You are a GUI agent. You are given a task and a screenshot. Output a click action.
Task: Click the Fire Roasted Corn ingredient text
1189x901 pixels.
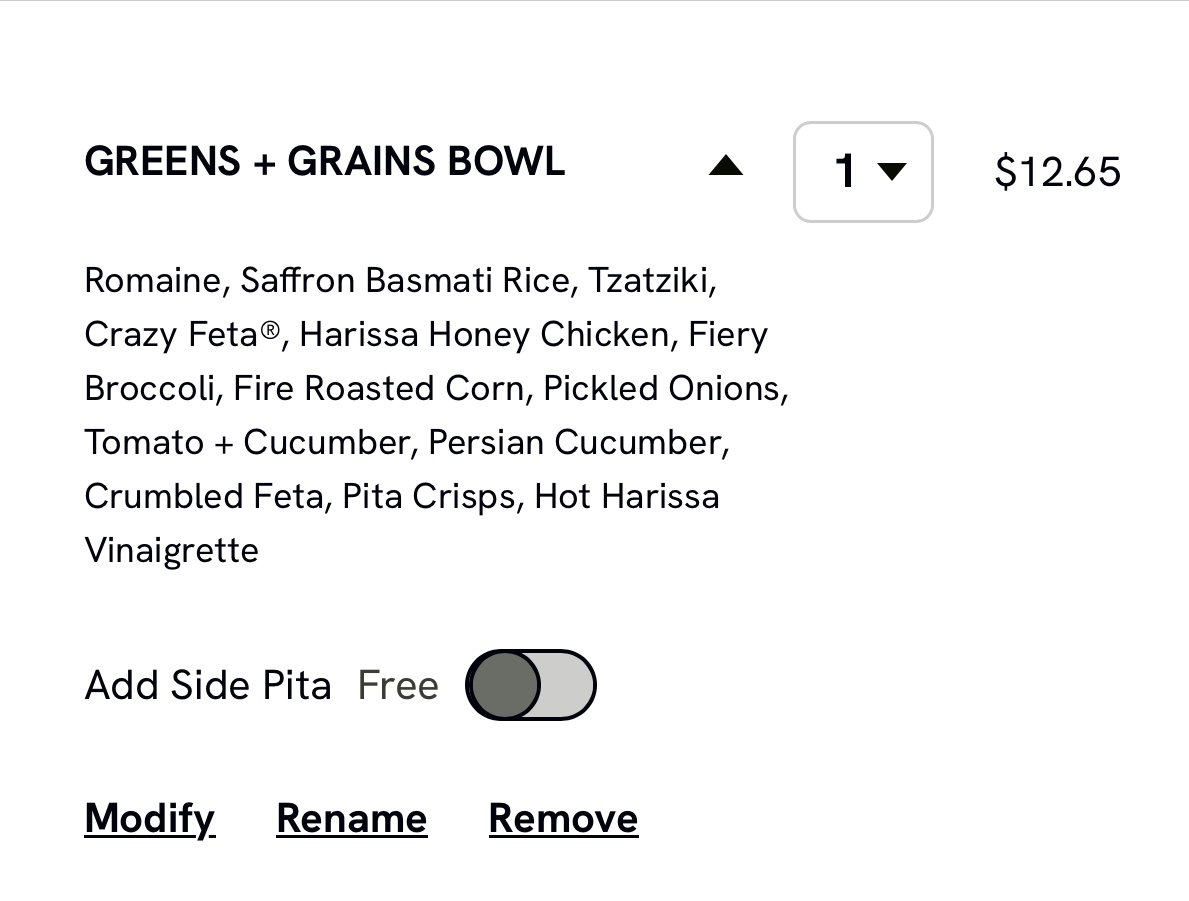378,388
